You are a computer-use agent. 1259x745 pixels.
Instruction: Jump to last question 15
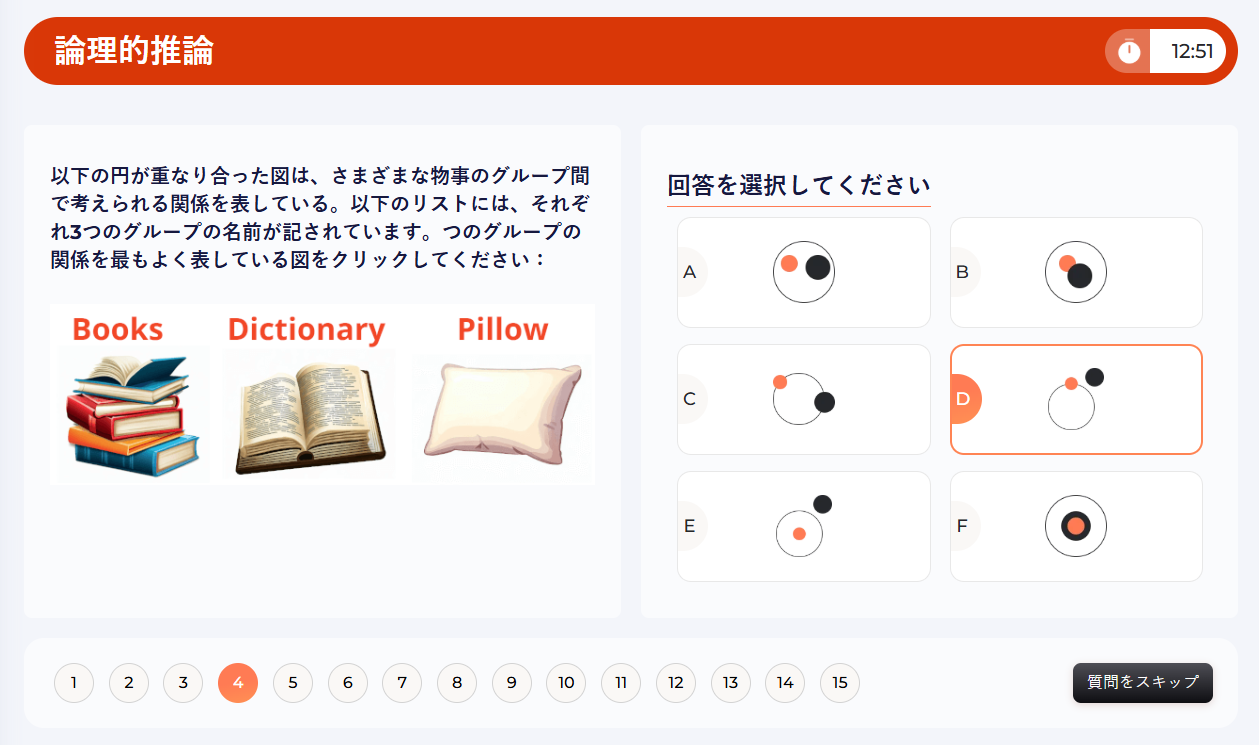coord(840,683)
